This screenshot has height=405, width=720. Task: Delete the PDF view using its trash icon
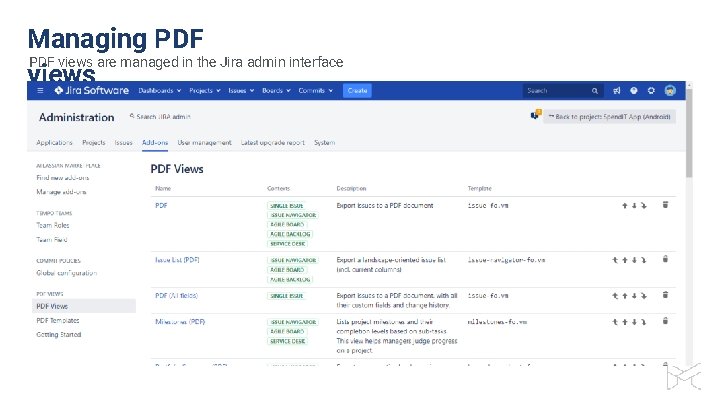click(665, 205)
